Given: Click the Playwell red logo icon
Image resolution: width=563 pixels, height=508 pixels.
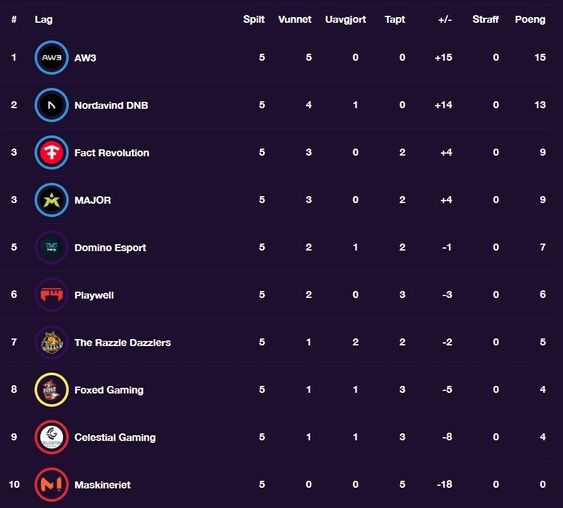Looking at the screenshot, I should tap(51, 295).
